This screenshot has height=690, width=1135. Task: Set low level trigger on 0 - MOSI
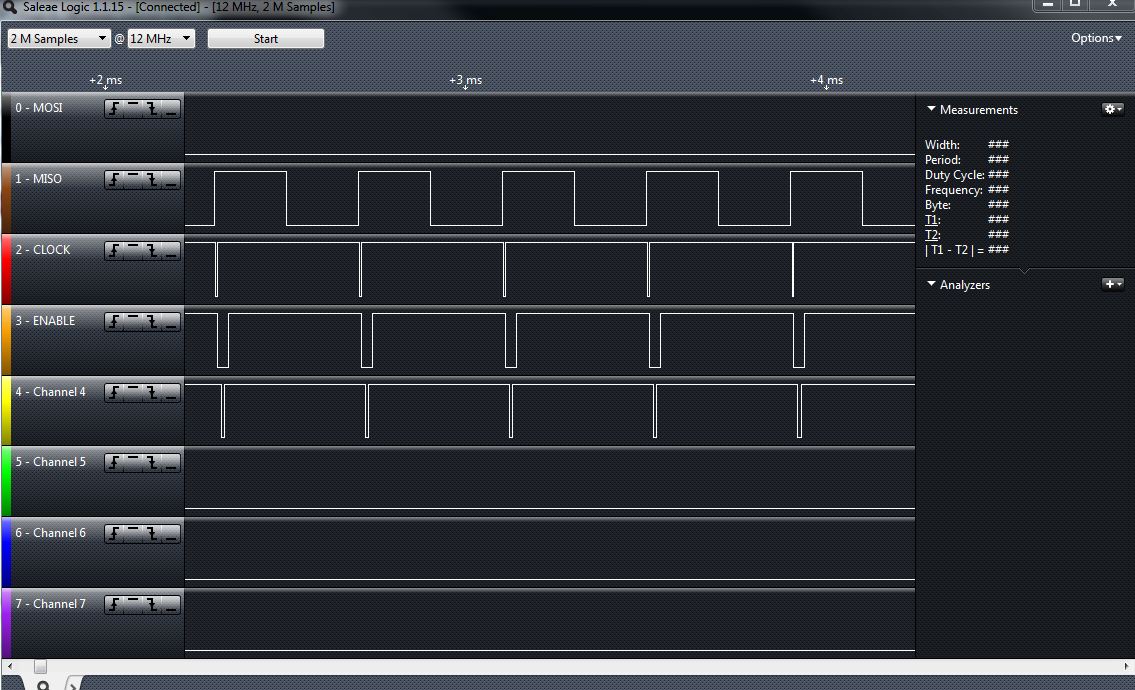(171, 109)
